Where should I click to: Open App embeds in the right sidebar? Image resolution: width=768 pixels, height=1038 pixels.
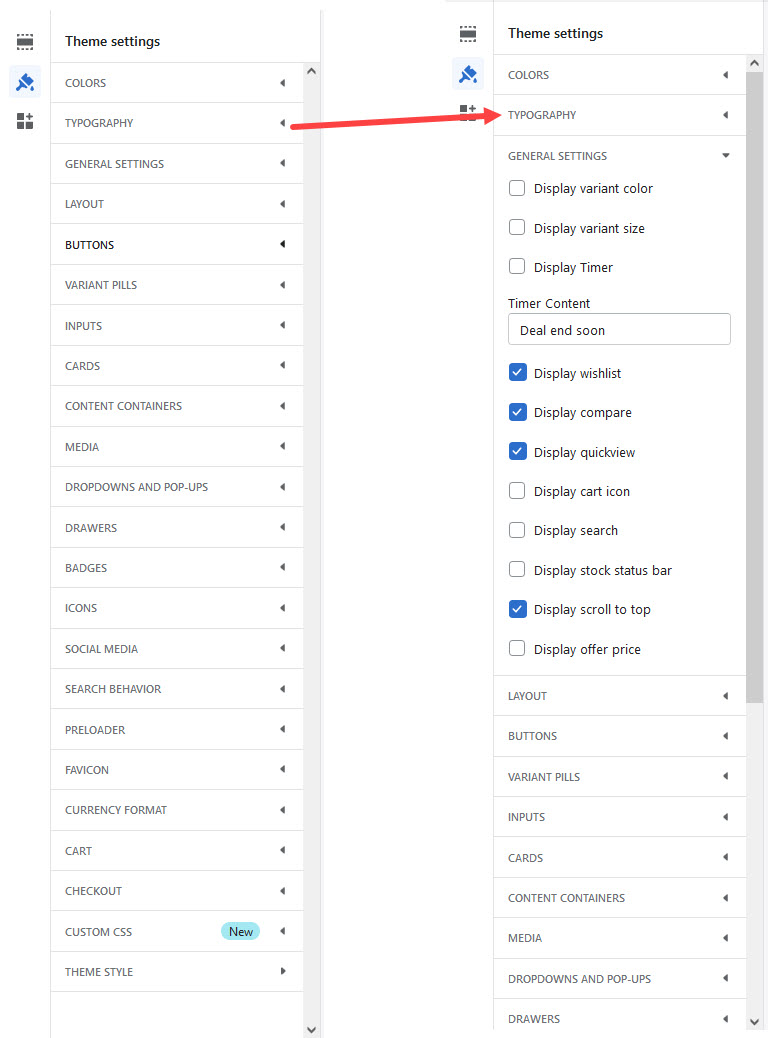tap(467, 112)
